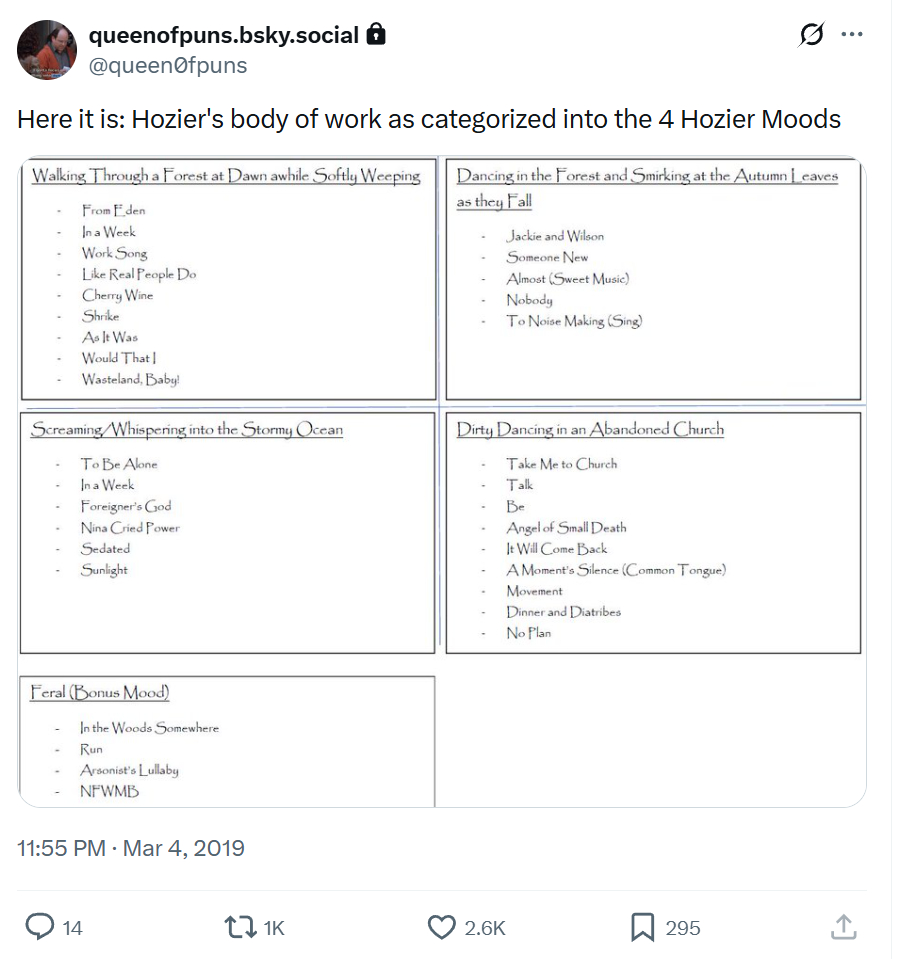This screenshot has width=914, height=959.
Task: Open image at the Feral (Bonus Mood) panel
Action: (227, 740)
